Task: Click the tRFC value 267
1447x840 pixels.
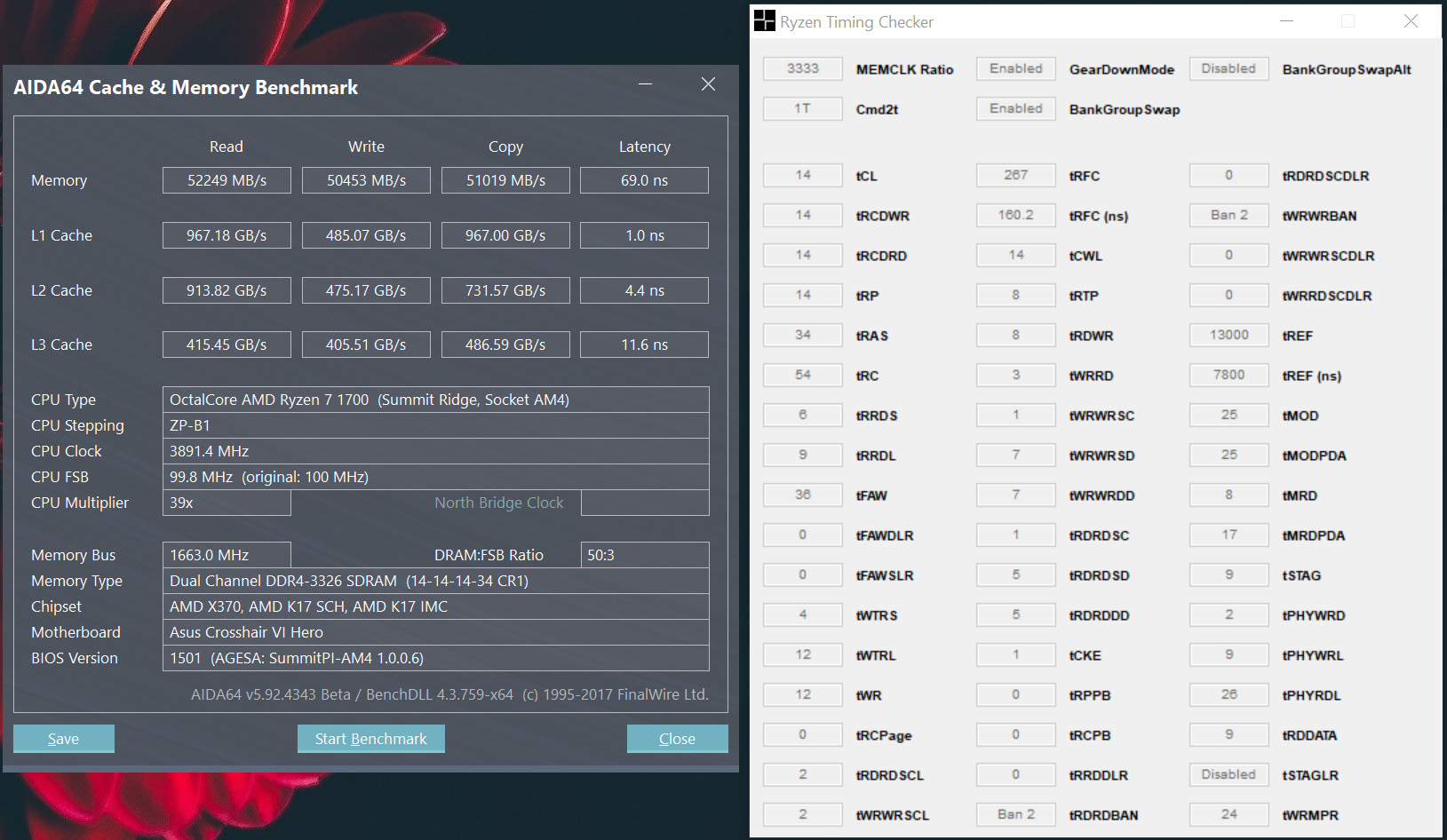Action: tap(1016, 175)
